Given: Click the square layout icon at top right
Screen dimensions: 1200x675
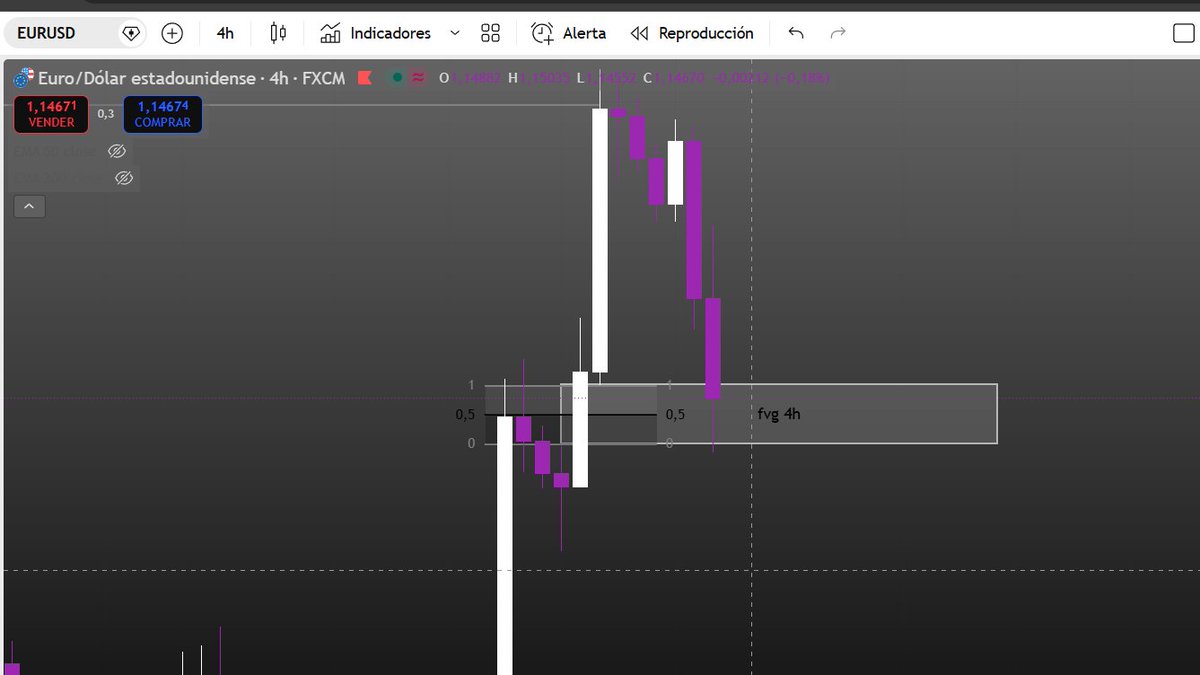Looking at the screenshot, I should 1183,33.
